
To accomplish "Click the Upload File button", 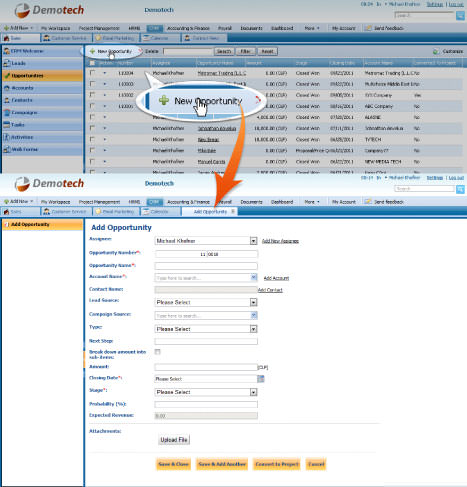I will coord(174,440).
